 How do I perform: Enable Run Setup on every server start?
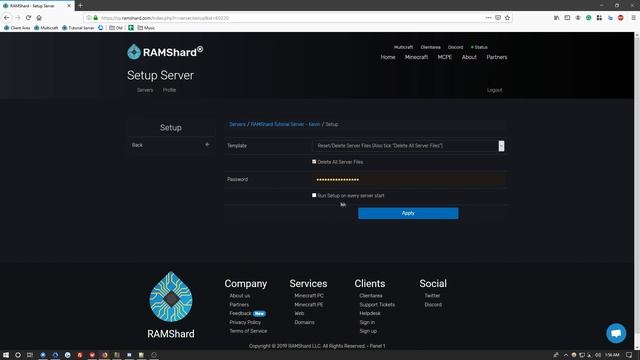[314, 195]
